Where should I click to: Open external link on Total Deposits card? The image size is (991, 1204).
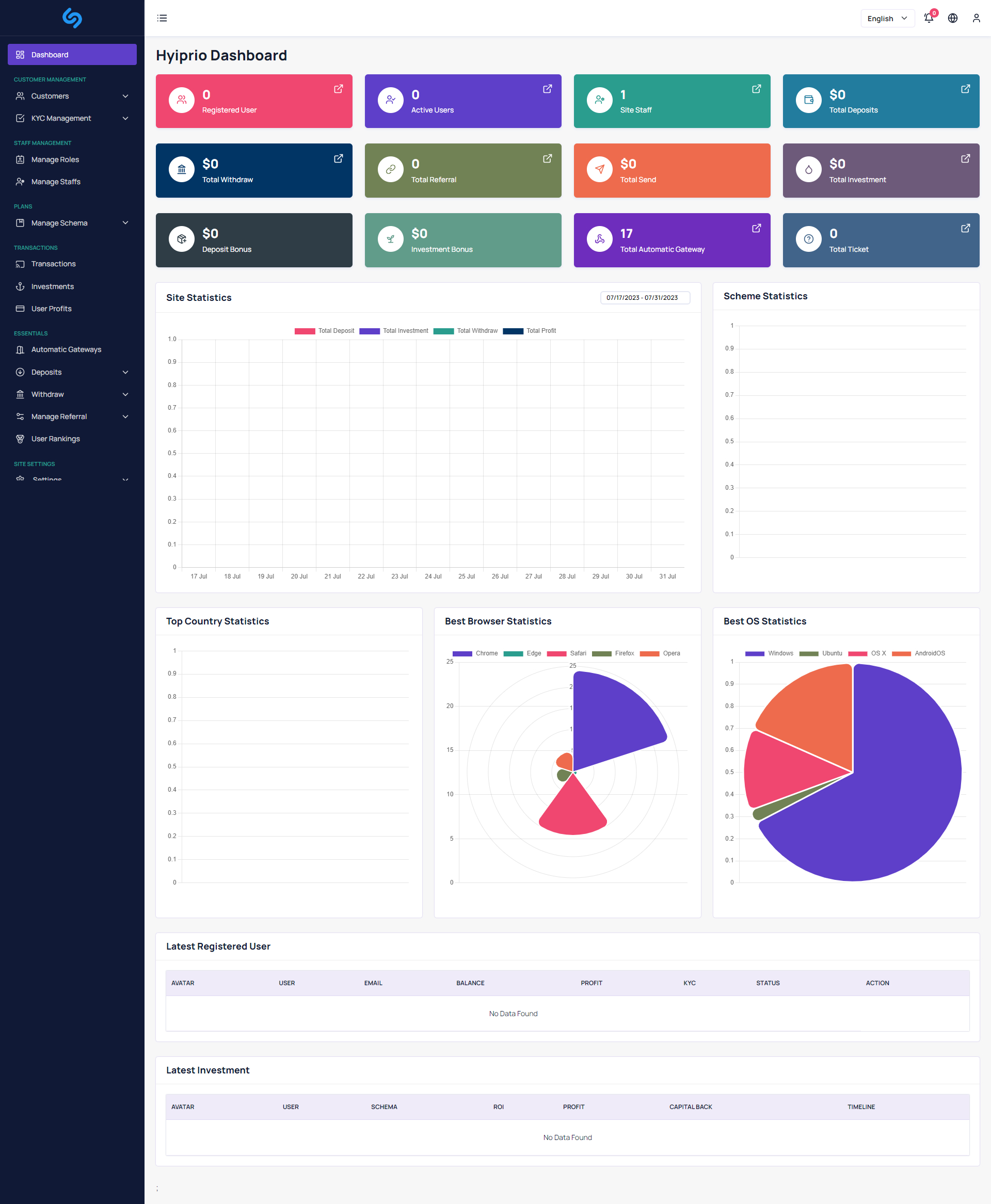click(965, 89)
